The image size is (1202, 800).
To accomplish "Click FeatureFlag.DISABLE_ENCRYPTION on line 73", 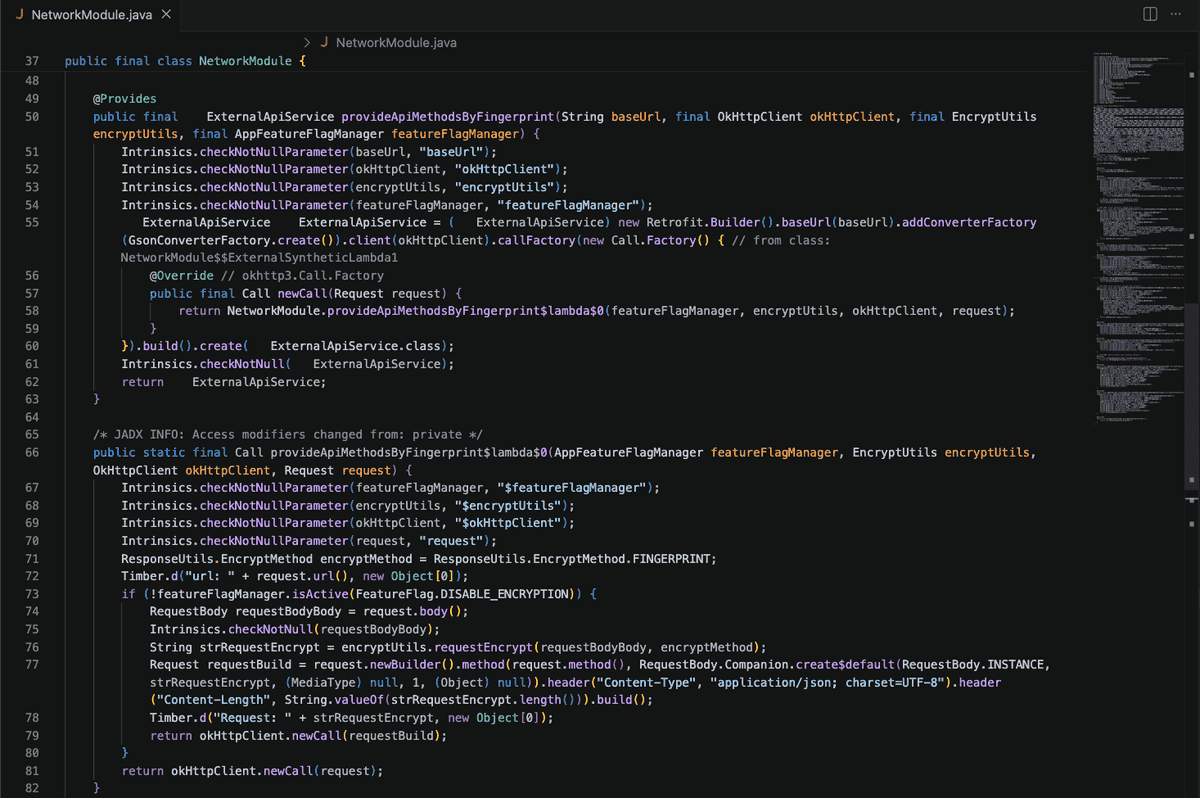I will [x=461, y=593].
